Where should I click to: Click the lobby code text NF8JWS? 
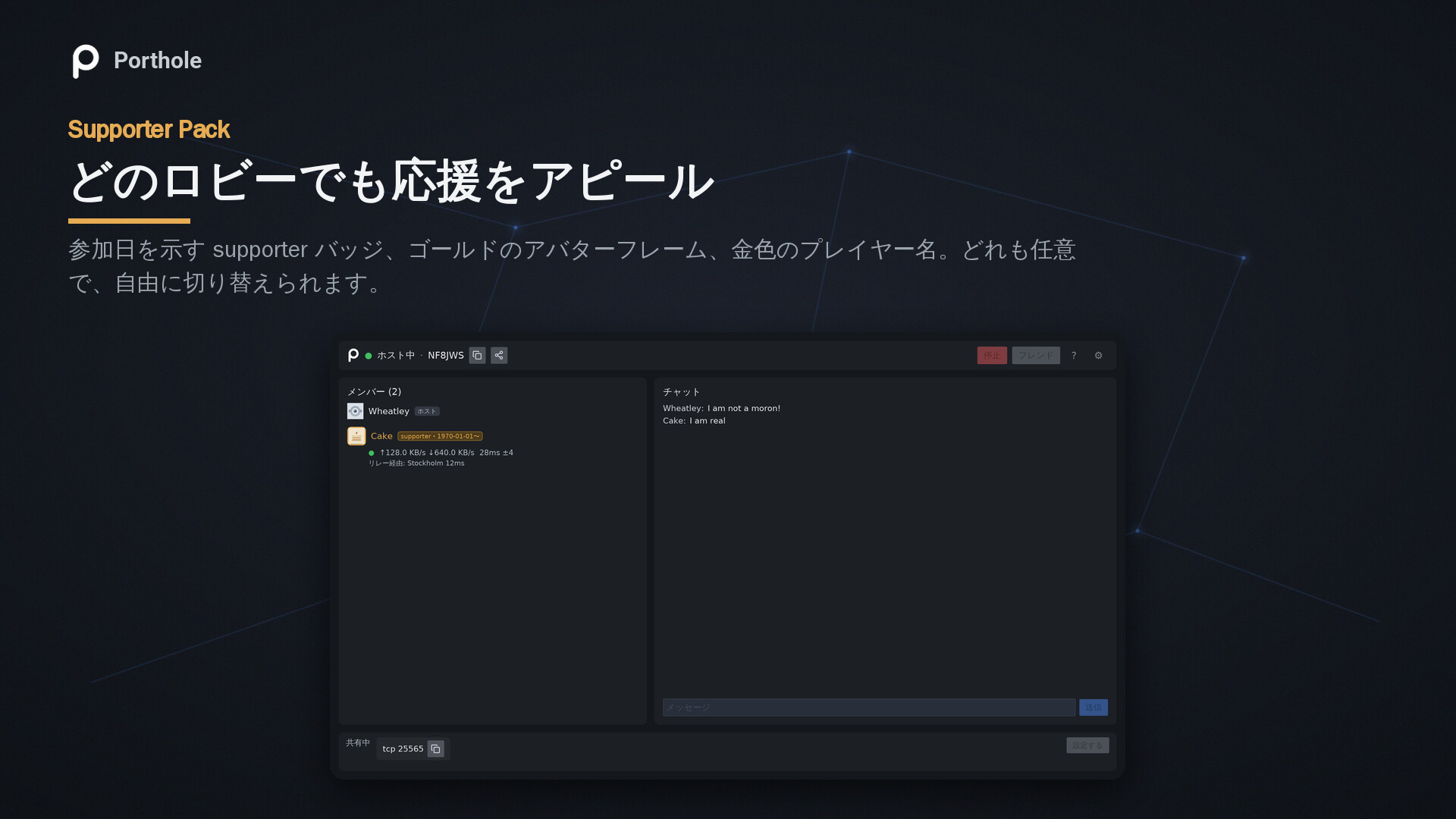tap(446, 355)
